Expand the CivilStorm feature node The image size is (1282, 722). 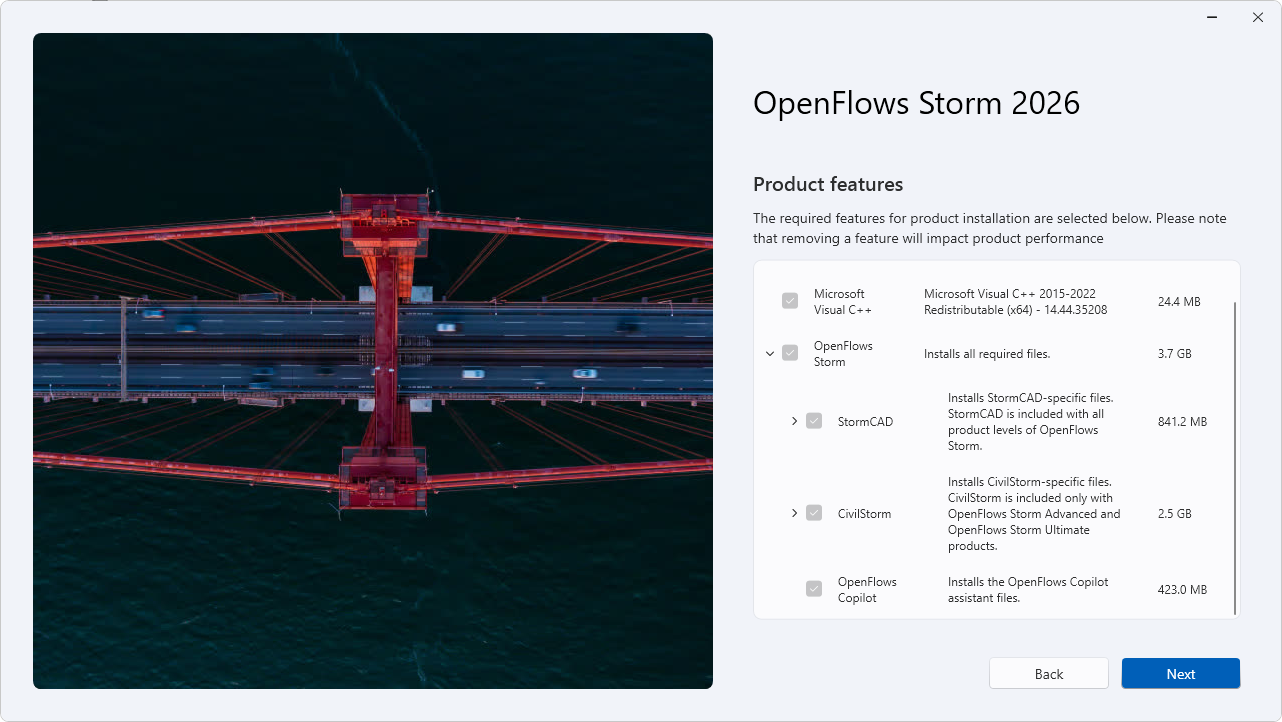pos(794,513)
